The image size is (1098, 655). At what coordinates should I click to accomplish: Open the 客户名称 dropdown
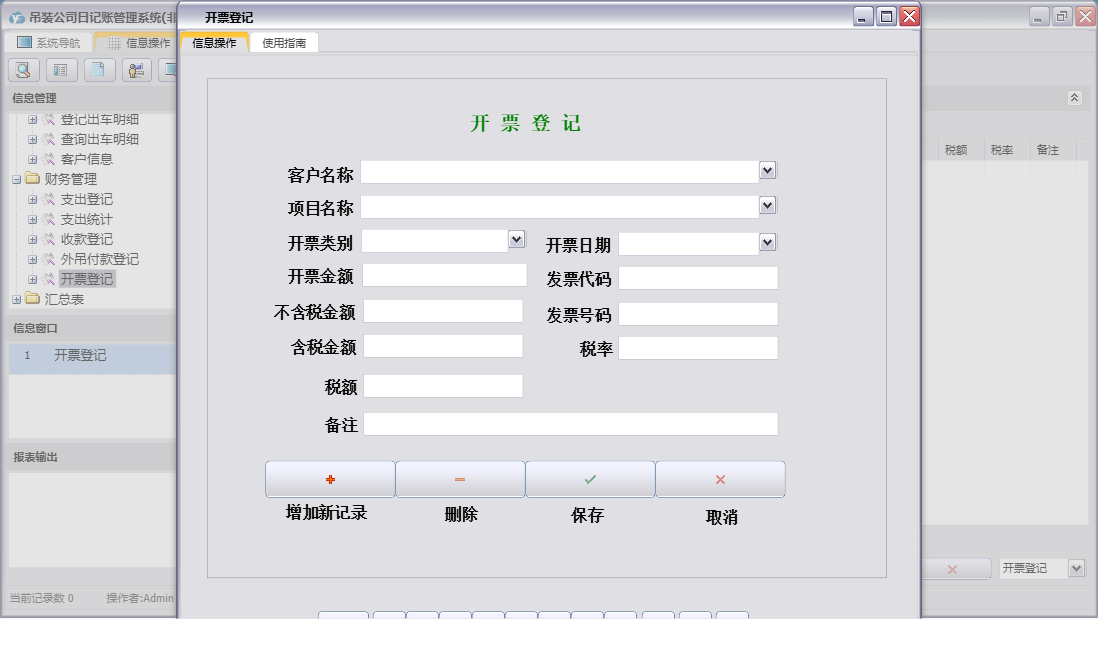click(x=767, y=170)
